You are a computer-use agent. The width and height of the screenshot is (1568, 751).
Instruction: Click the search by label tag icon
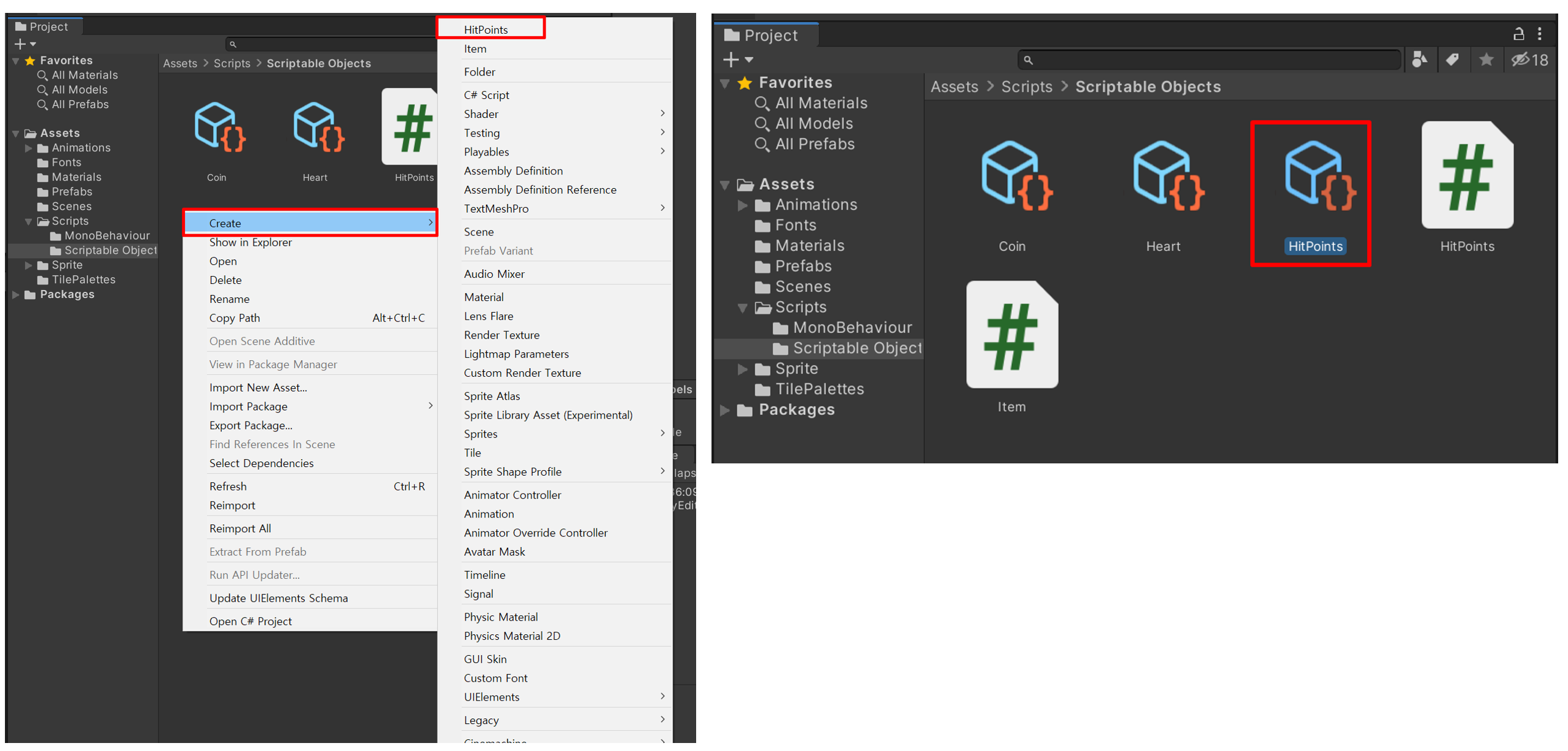[x=1452, y=60]
